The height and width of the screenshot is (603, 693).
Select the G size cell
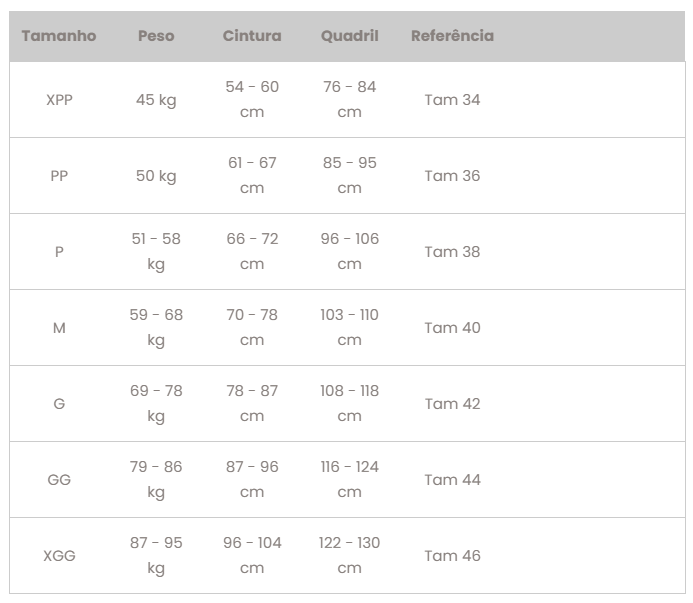tap(59, 404)
